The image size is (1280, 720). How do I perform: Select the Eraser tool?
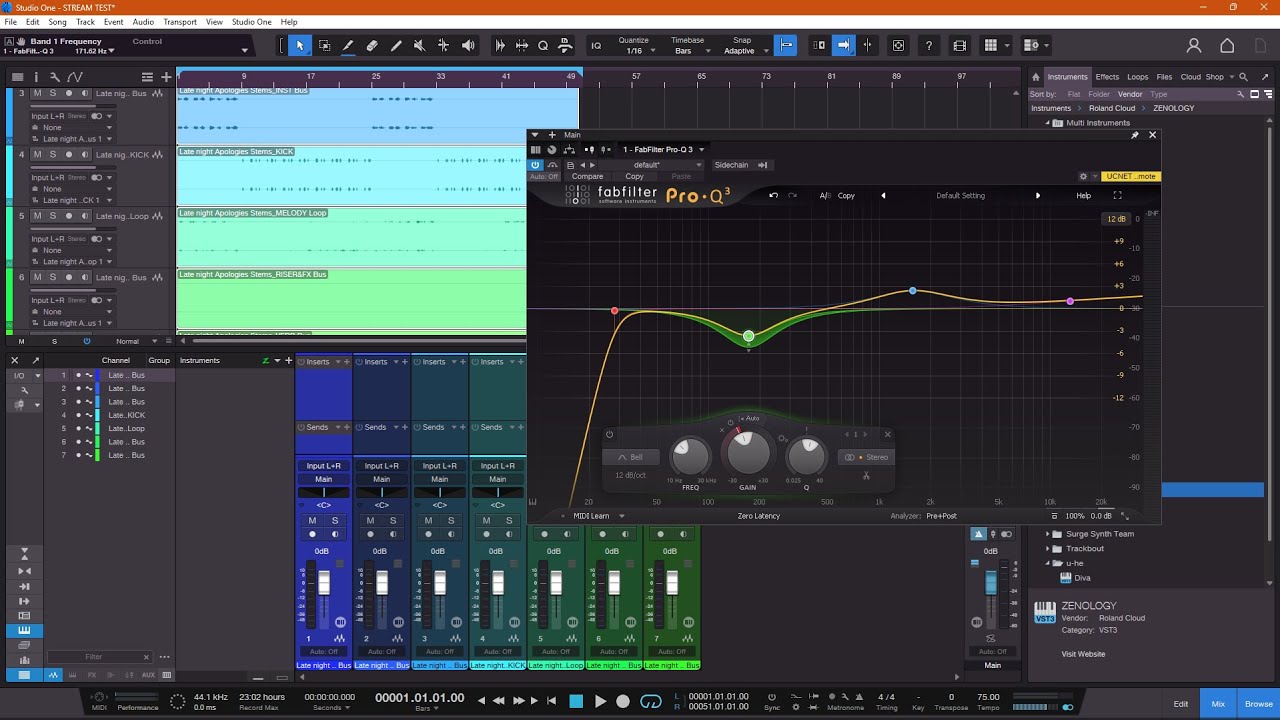pyautogui.click(x=372, y=45)
